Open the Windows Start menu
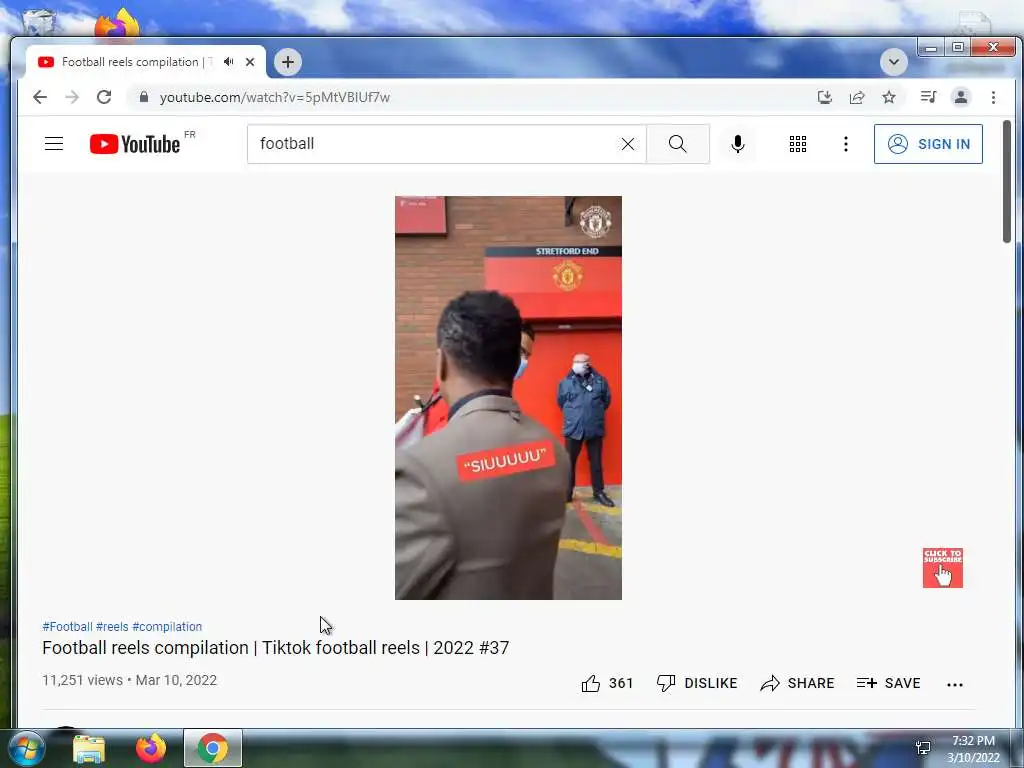The image size is (1024, 768). click(27, 748)
